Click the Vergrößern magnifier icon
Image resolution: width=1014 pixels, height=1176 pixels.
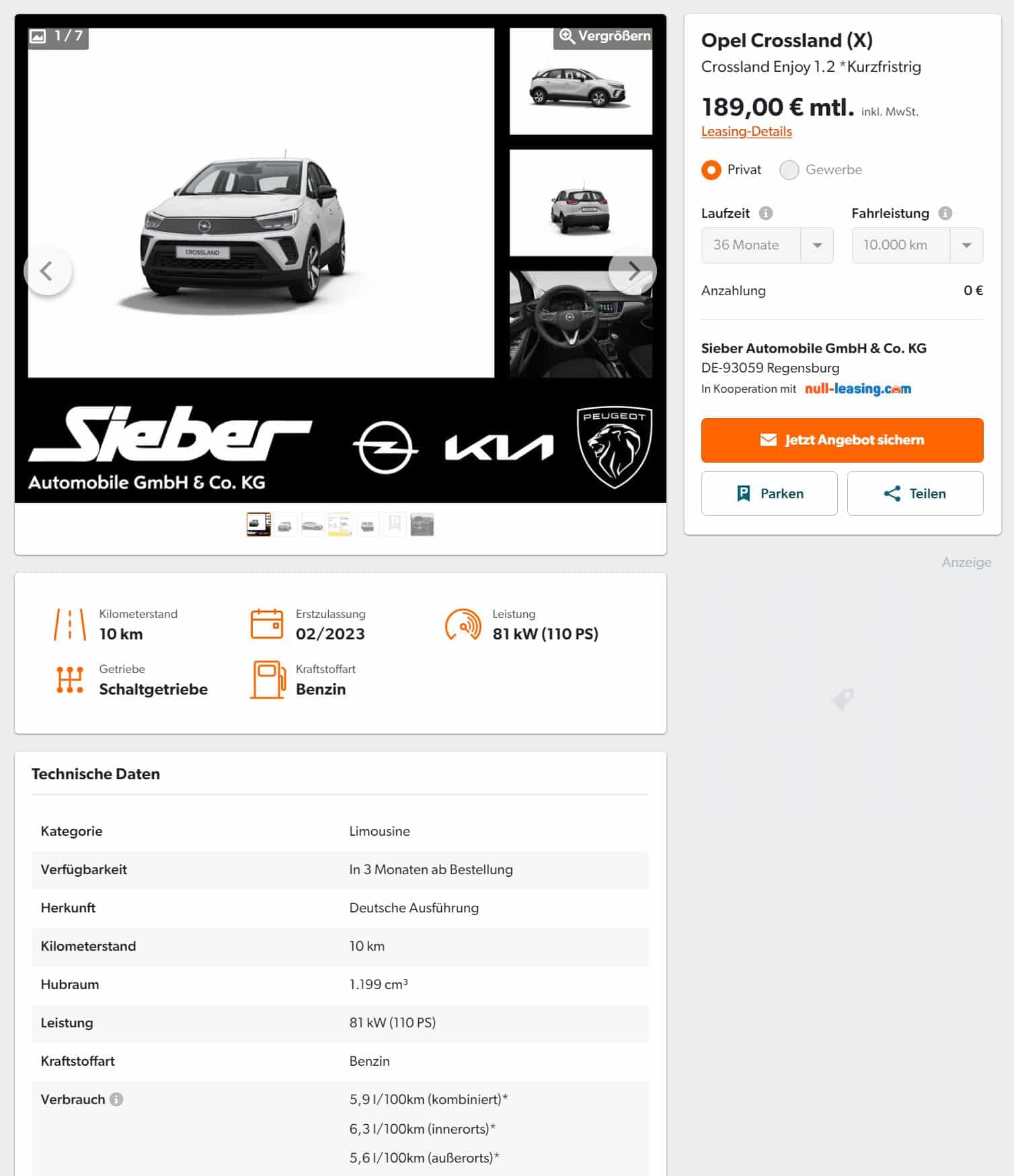(x=567, y=36)
